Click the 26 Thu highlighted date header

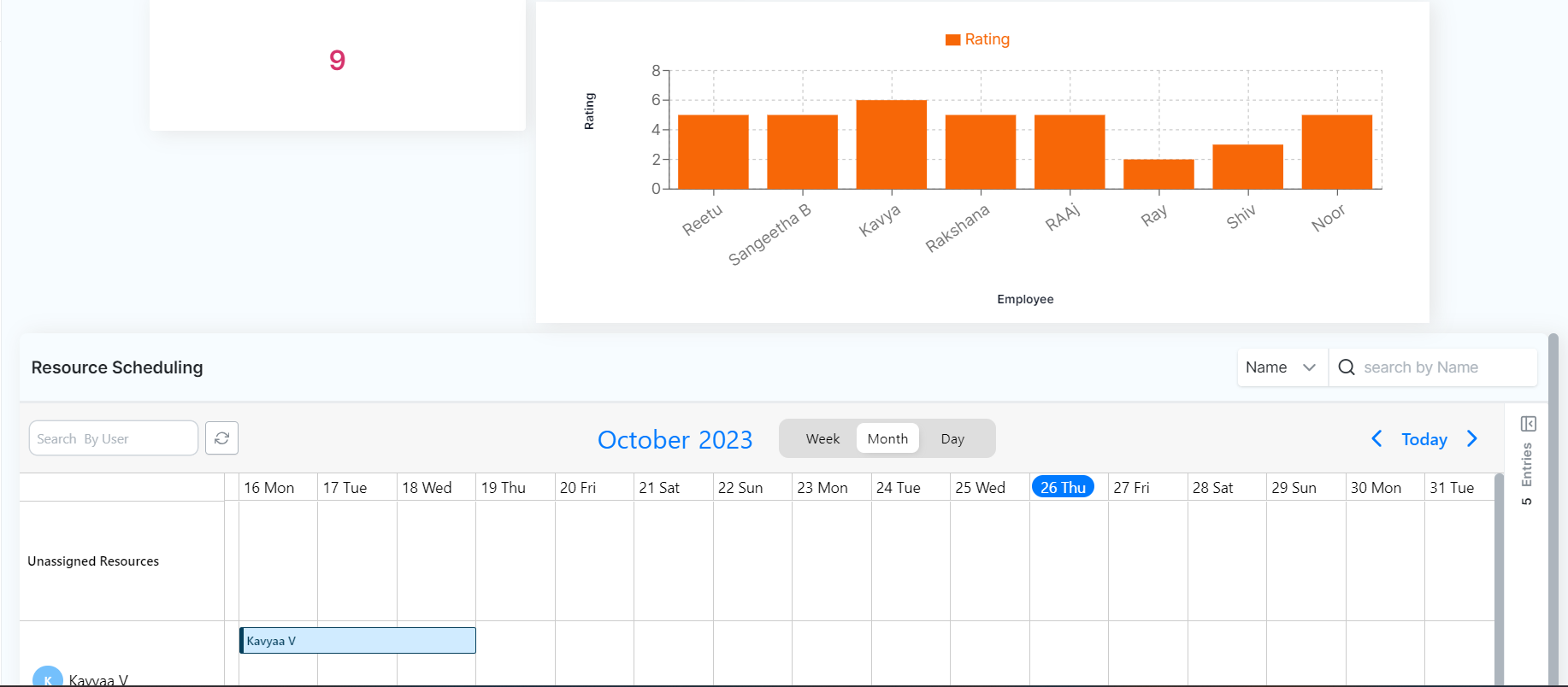(1063, 487)
